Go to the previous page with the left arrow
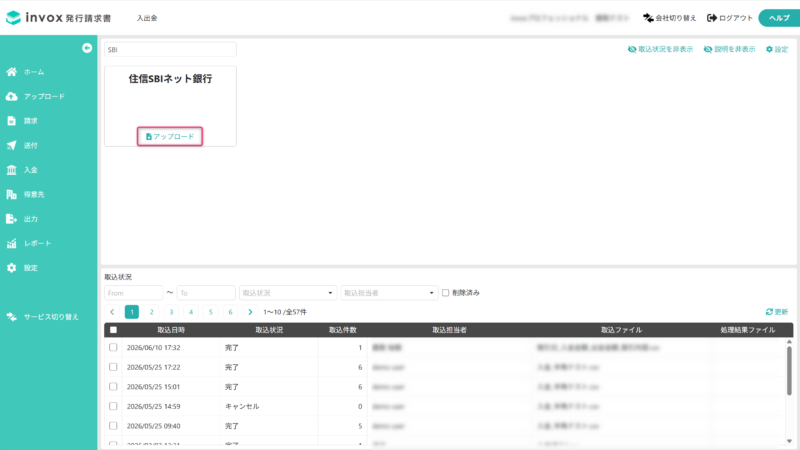The height and width of the screenshot is (450, 800). (112, 312)
